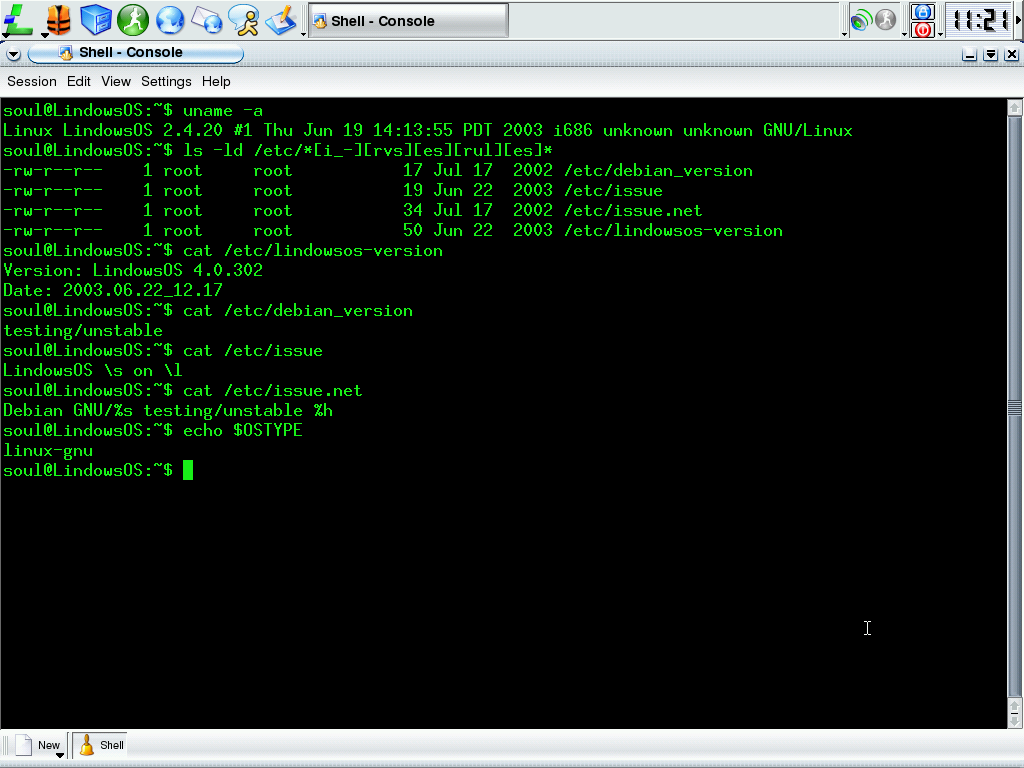Click the terminal scrollbar up arrow
Viewport: 1024px width, 768px height.
1015,107
